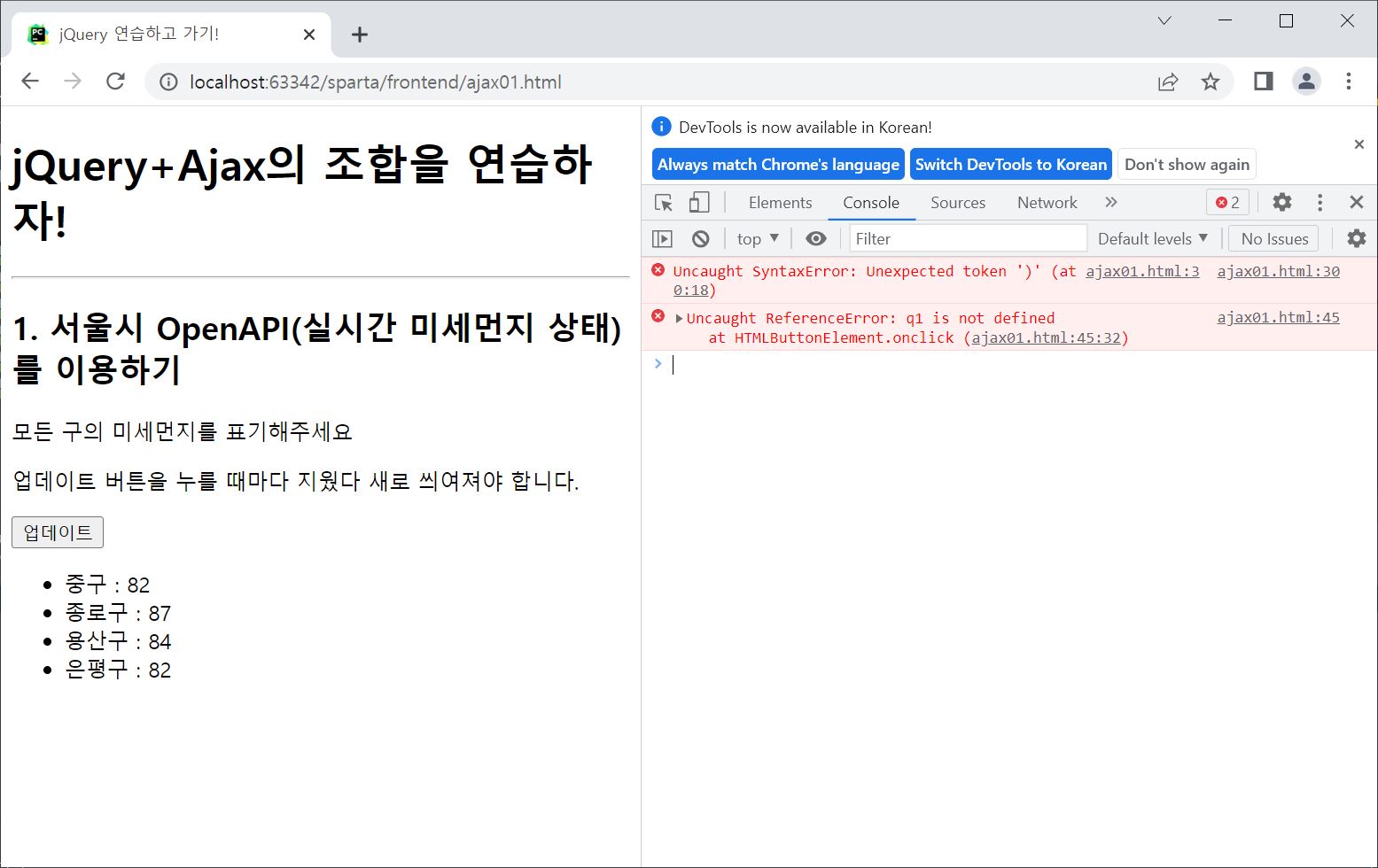Toggle device toolbar in DevTools
The image size is (1378, 868).
(x=699, y=203)
